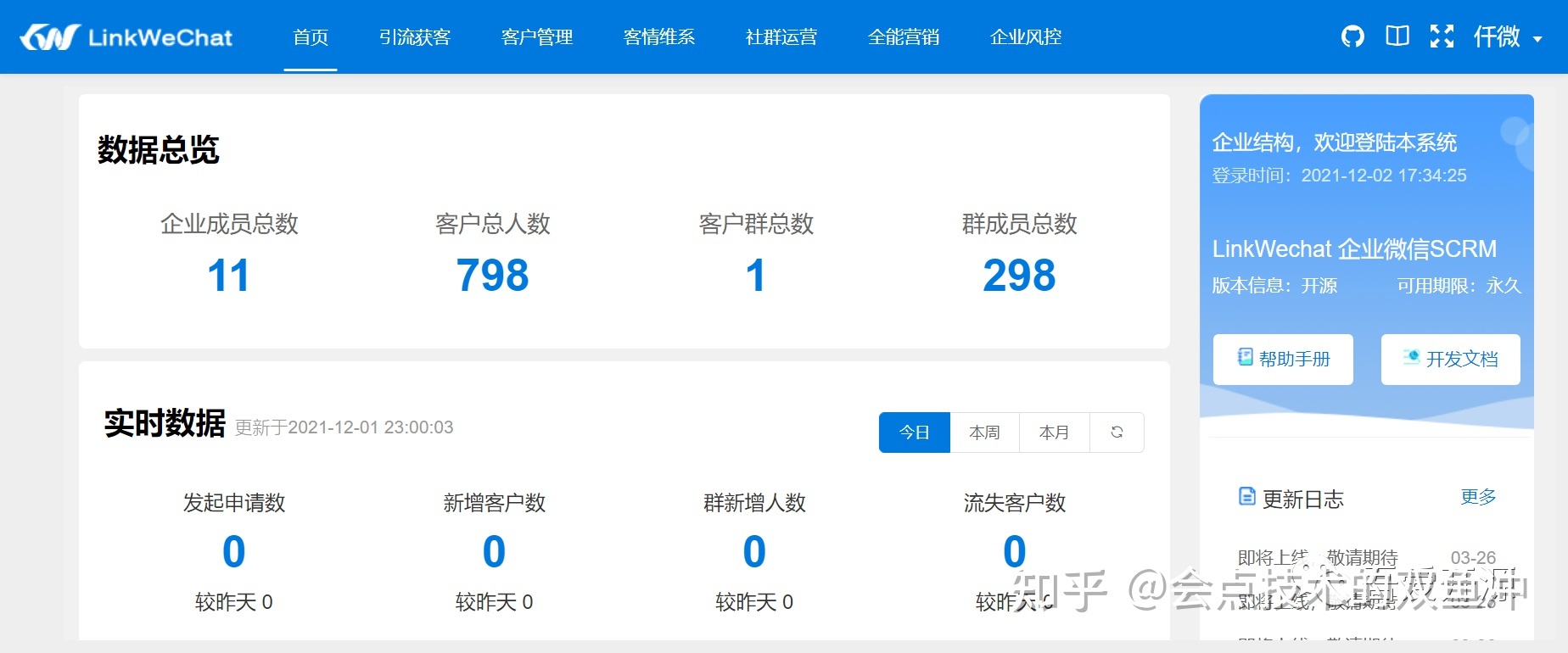This screenshot has height=653, width=1568.
Task: Click 较昨天 0 under 新增客户数
Action: click(495, 602)
